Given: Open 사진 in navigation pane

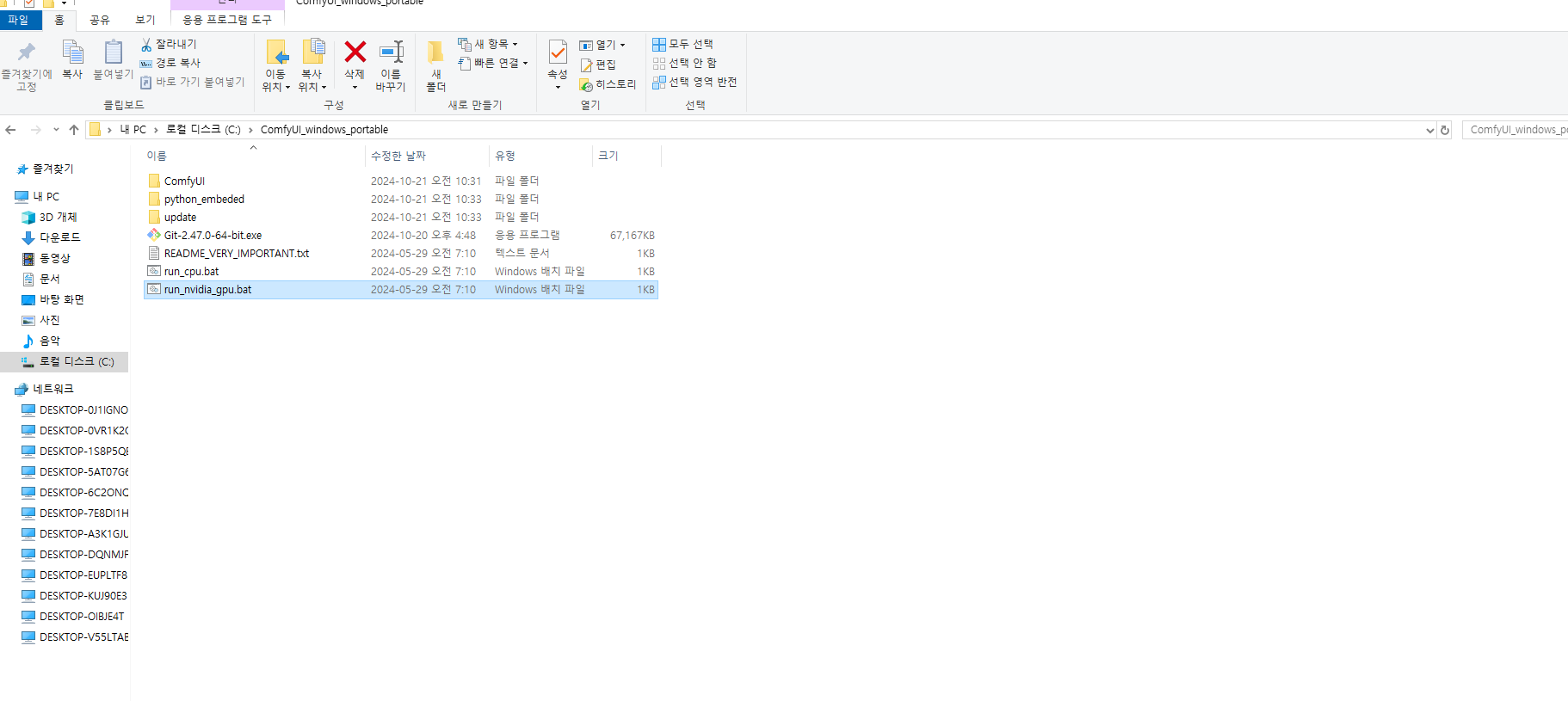Looking at the screenshot, I should [49, 320].
